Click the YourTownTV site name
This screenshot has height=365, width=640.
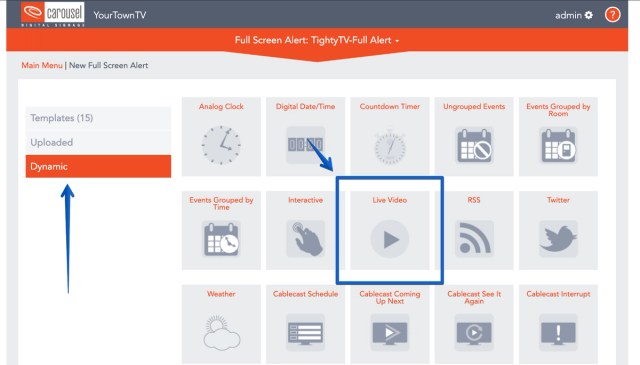[x=120, y=15]
